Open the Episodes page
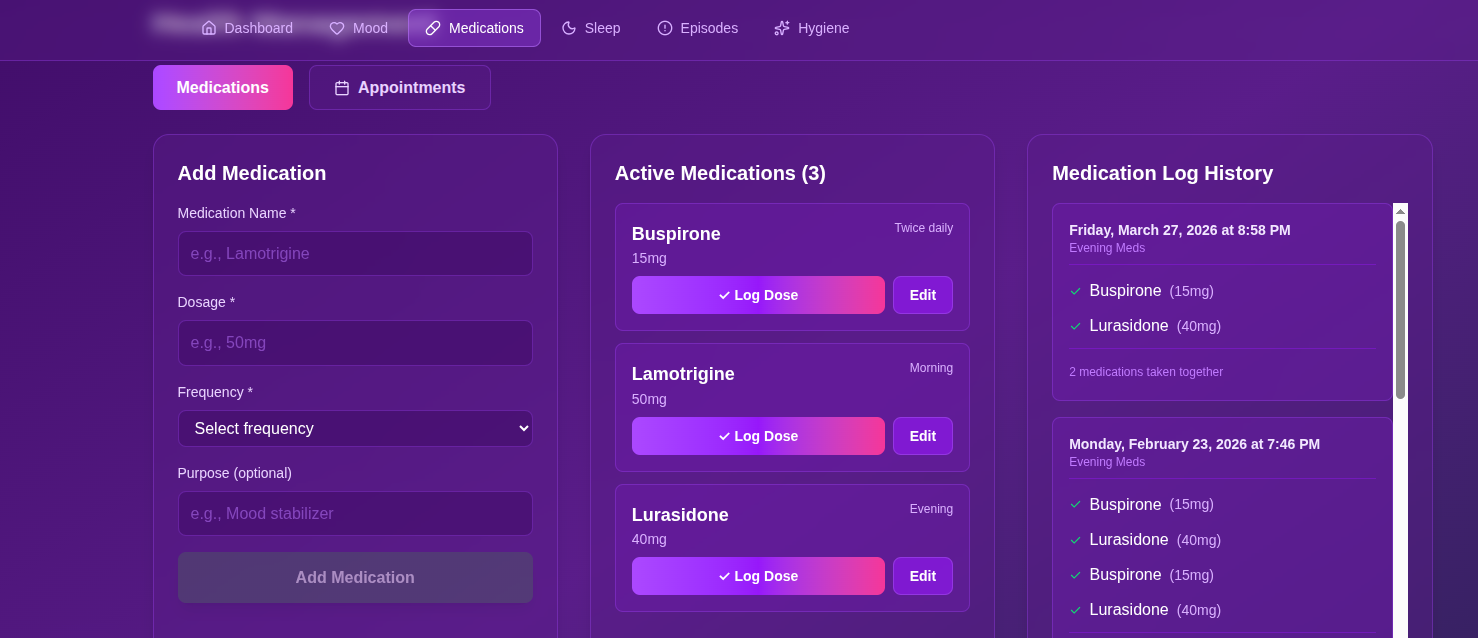 (x=697, y=28)
